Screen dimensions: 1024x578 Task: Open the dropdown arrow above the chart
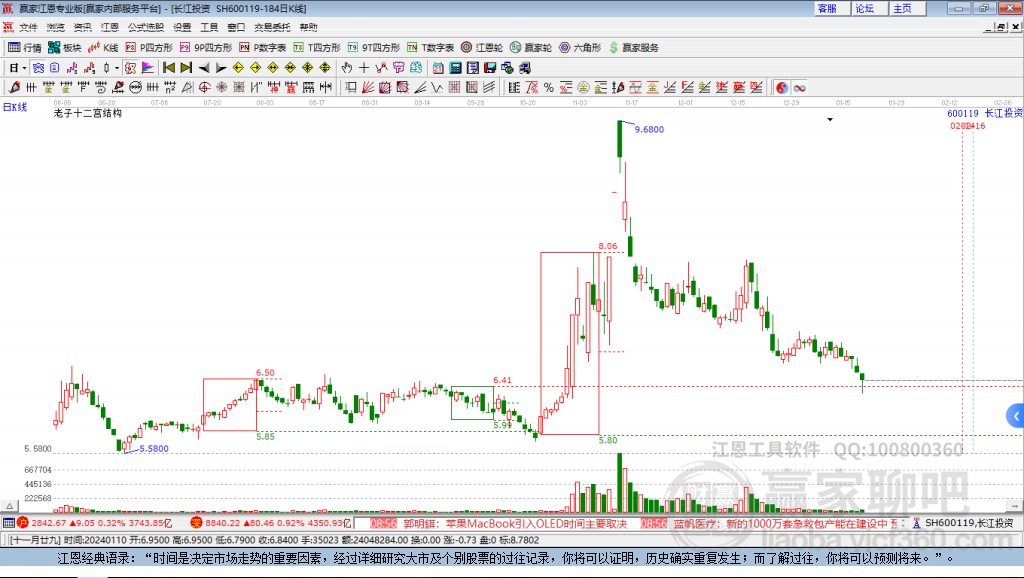[830, 120]
